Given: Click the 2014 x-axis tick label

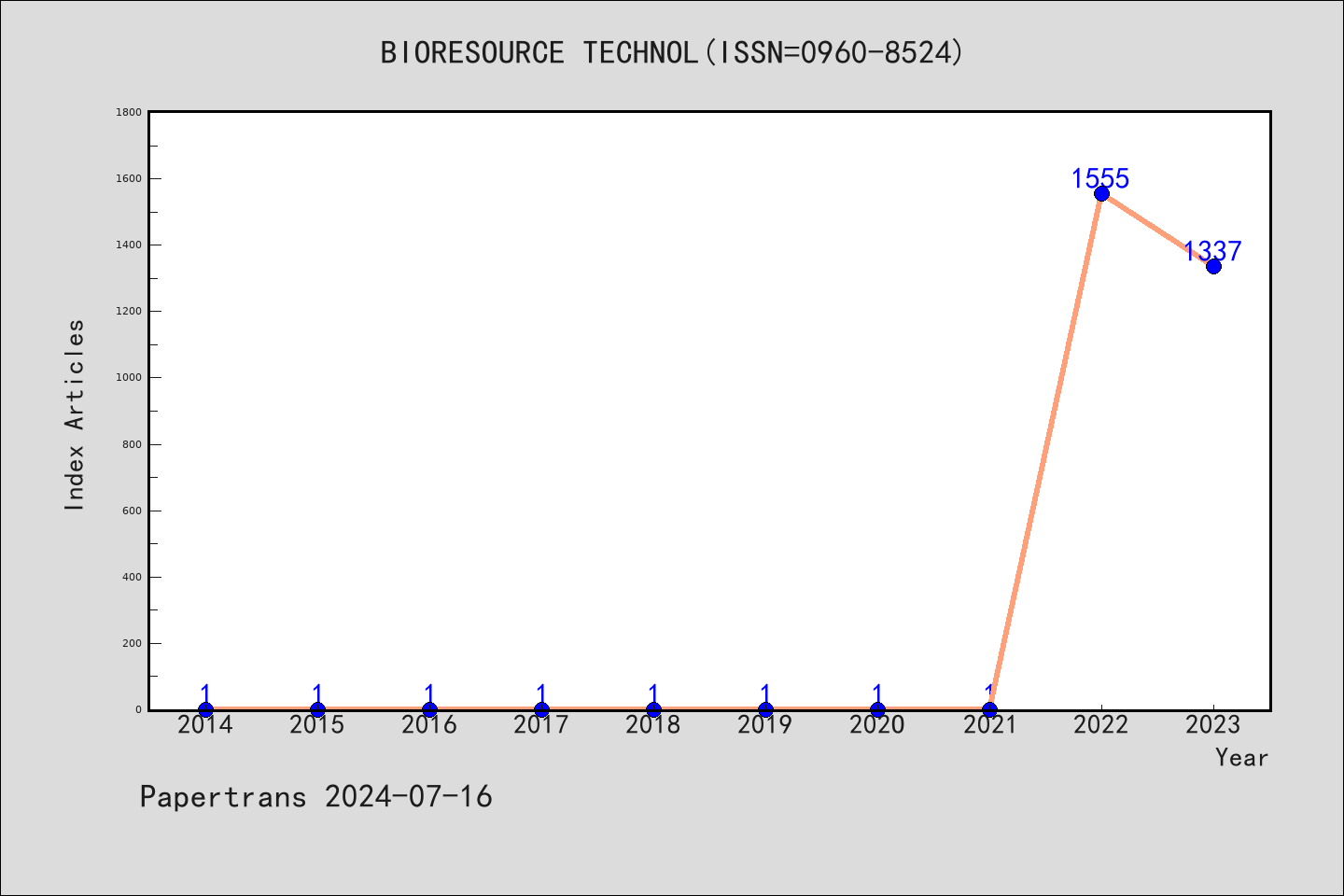Looking at the screenshot, I should pyautogui.click(x=205, y=725).
